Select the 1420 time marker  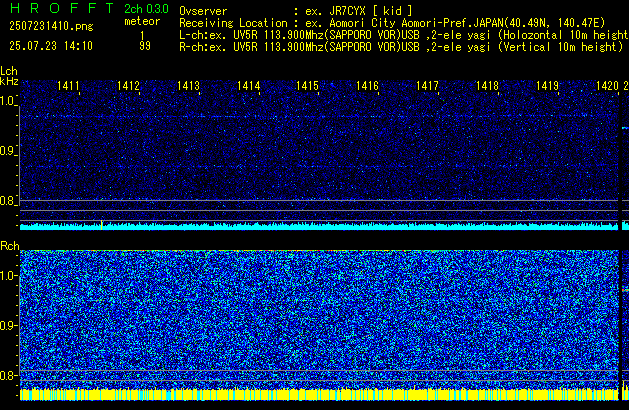[607, 86]
